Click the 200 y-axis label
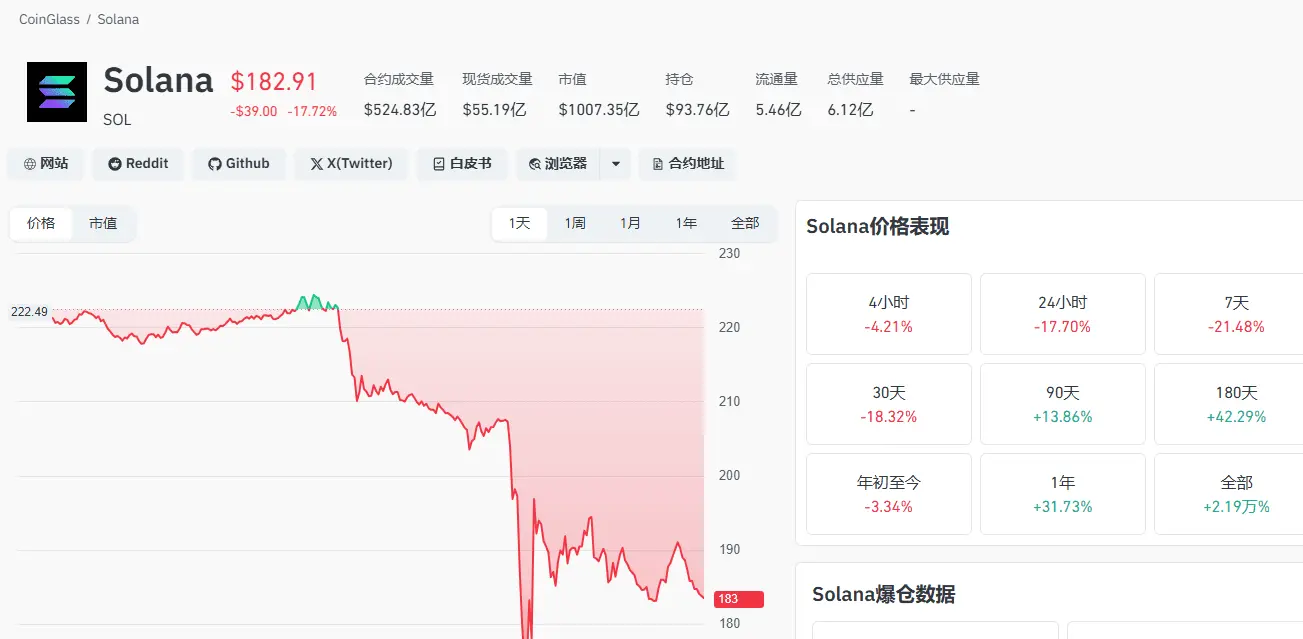The height and width of the screenshot is (639, 1303). click(x=729, y=475)
